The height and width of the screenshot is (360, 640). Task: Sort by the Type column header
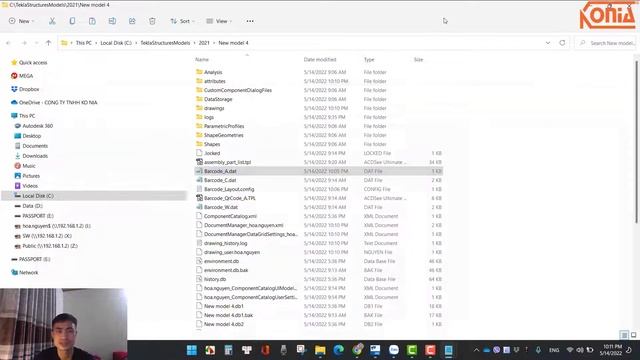tap(369, 60)
